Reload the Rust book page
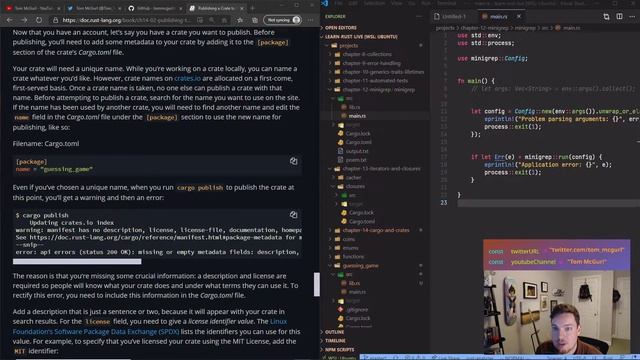This screenshot has width=640, height=360. (x=39, y=20)
